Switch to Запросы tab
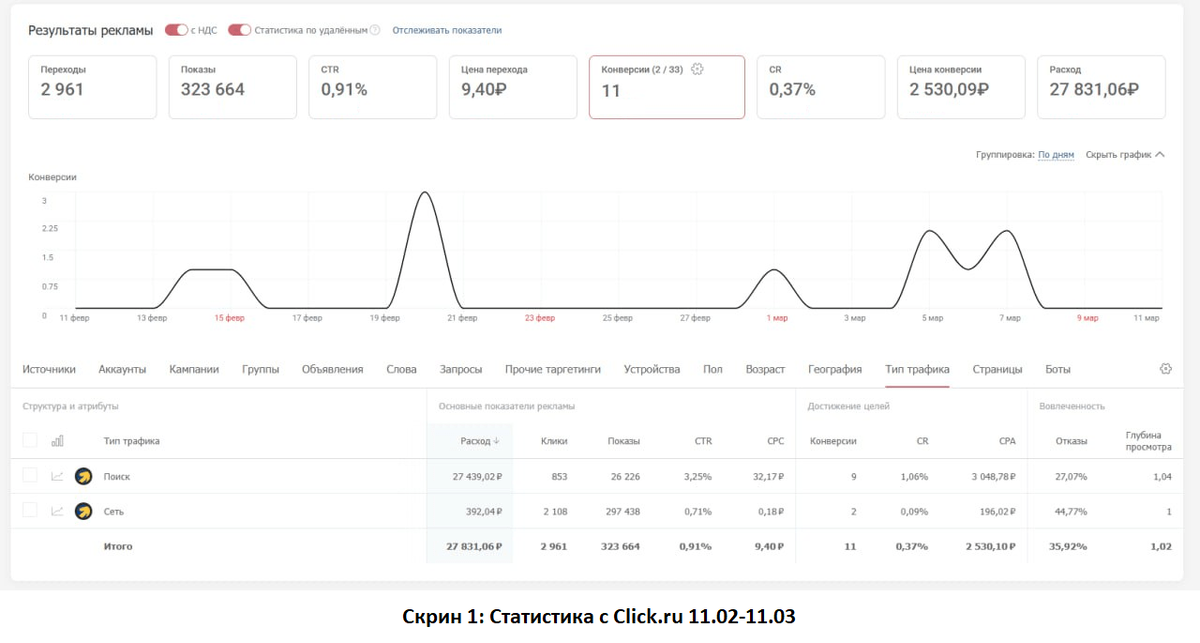This screenshot has width=1200, height=643. pyautogui.click(x=461, y=369)
